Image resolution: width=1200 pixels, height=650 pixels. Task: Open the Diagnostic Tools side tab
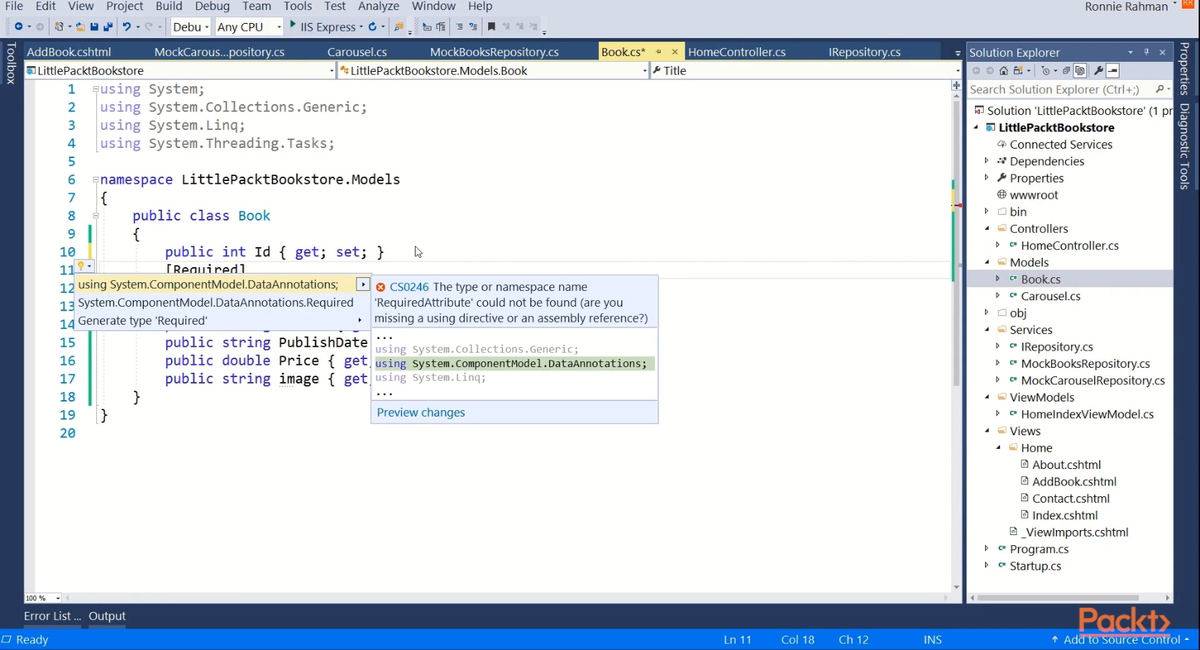[1184, 147]
